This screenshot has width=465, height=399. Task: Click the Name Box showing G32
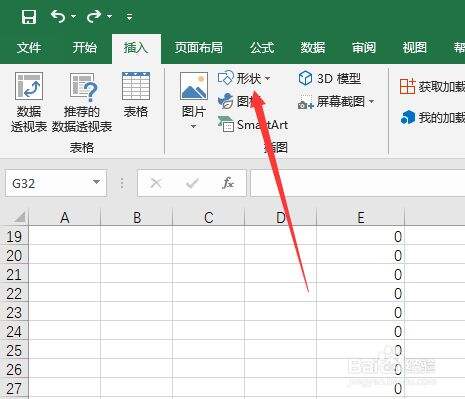click(49, 183)
